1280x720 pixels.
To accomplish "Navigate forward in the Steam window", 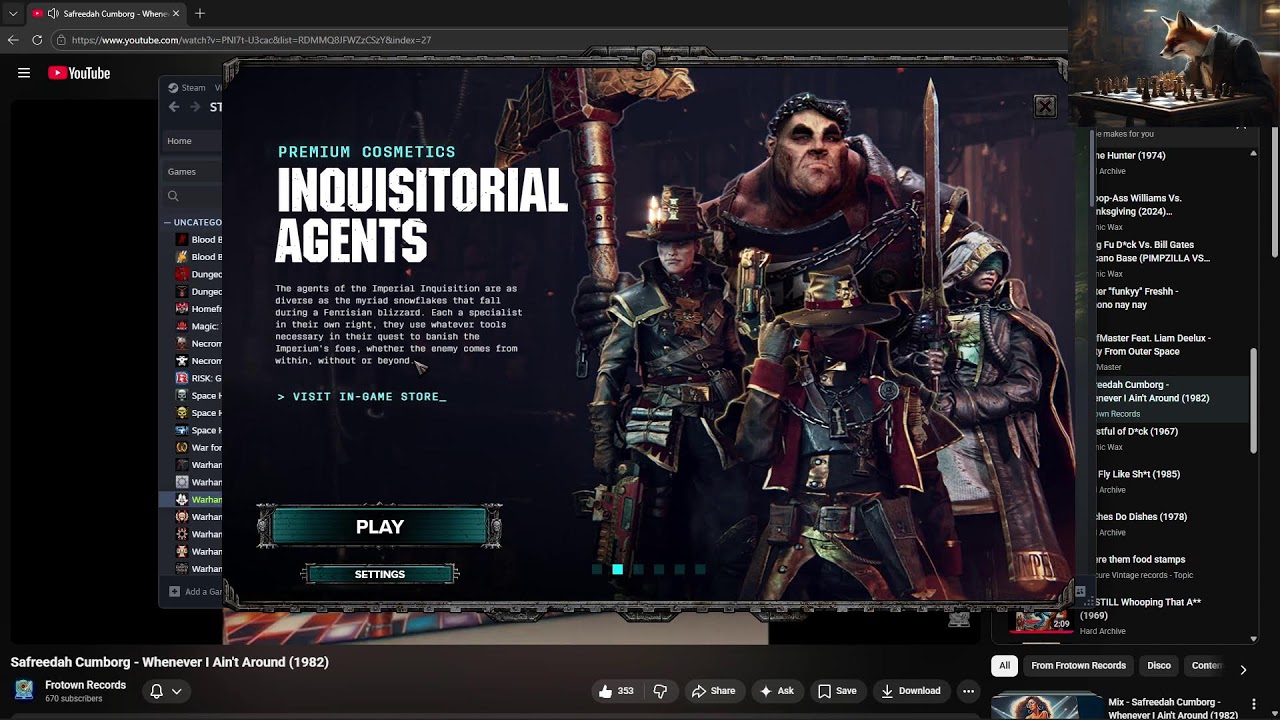I will [x=195, y=107].
